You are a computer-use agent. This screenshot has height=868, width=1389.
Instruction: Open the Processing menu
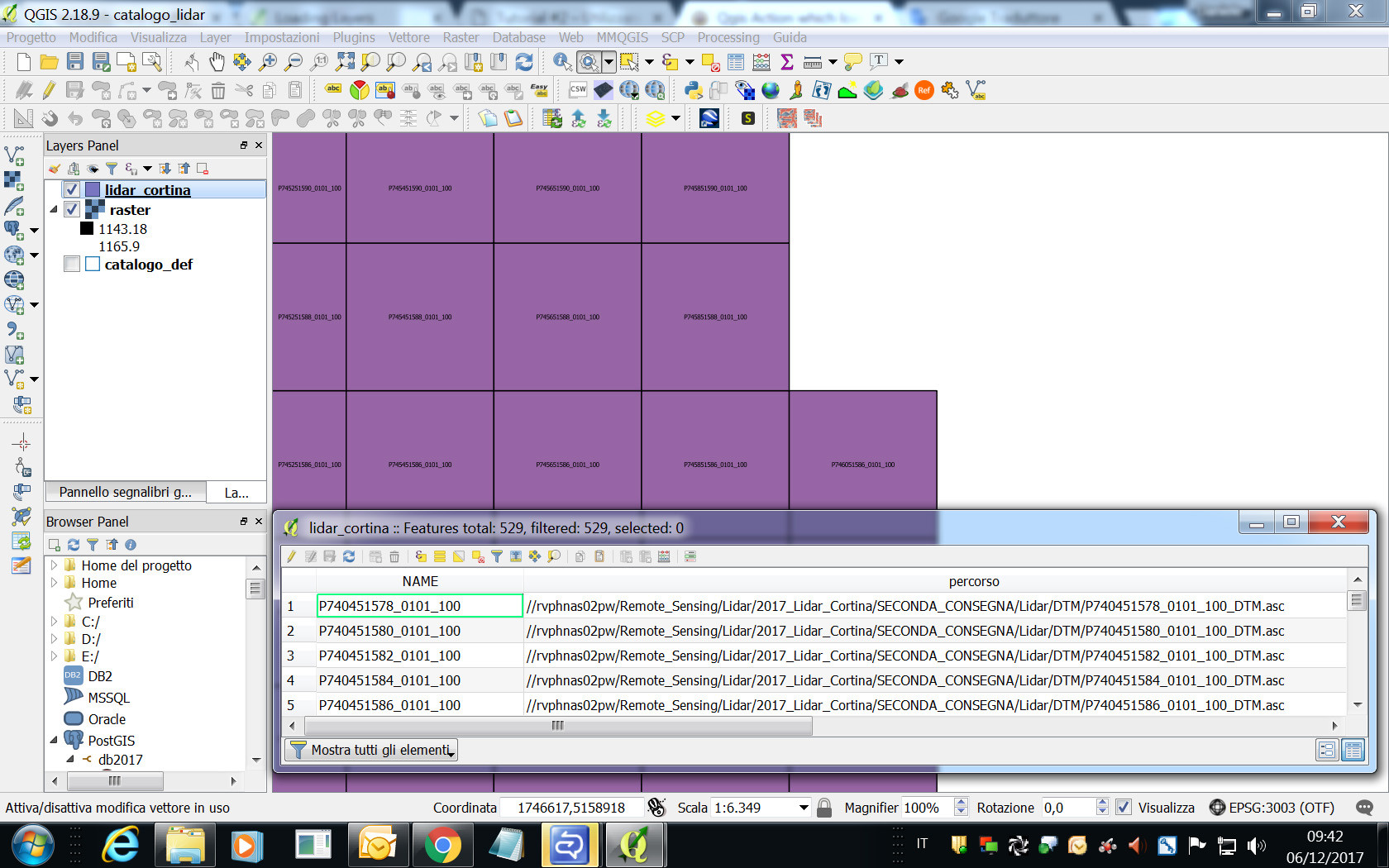(x=728, y=37)
